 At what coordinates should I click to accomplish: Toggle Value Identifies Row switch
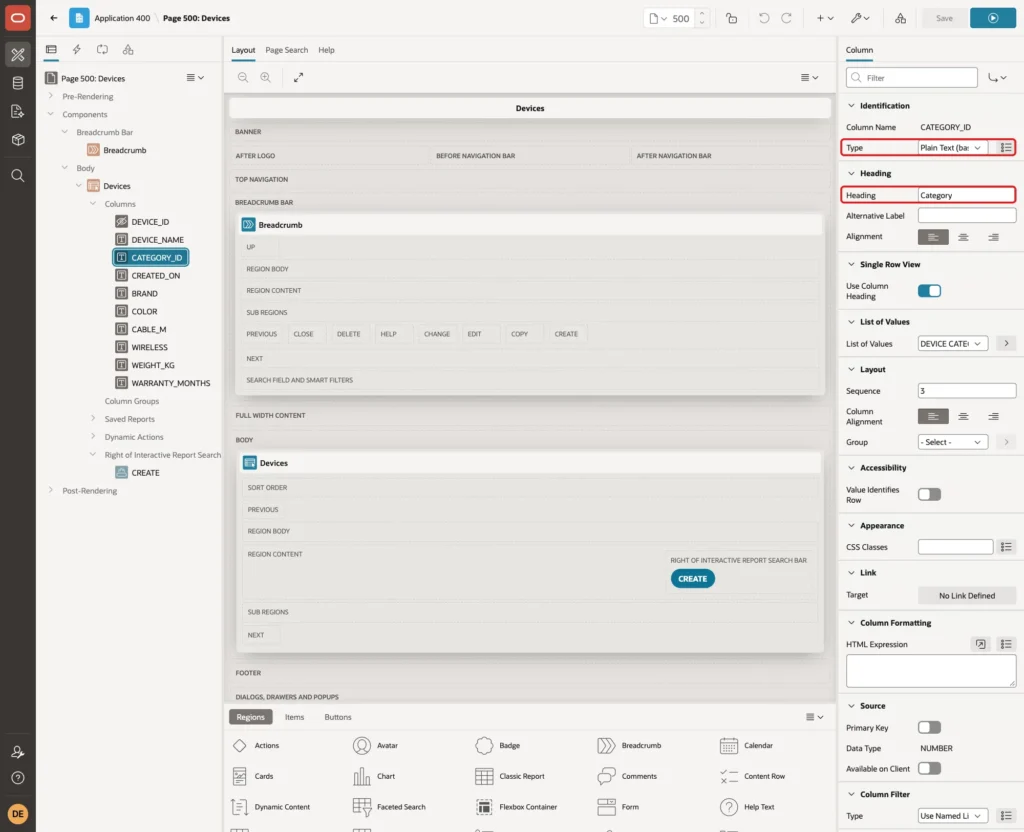(x=929, y=494)
